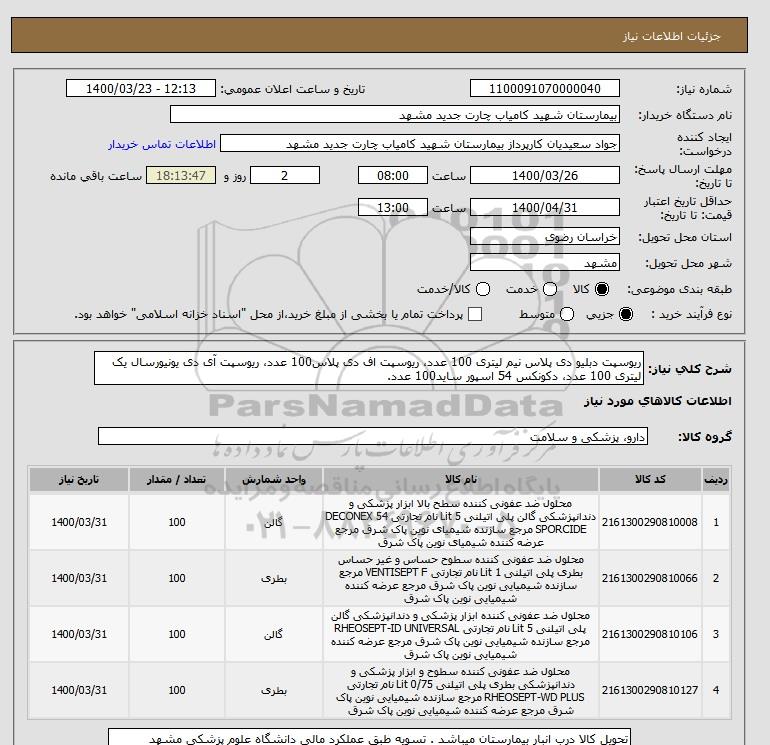Click item code 2161300290810127
The width and height of the screenshot is (770, 745).
(x=650, y=690)
